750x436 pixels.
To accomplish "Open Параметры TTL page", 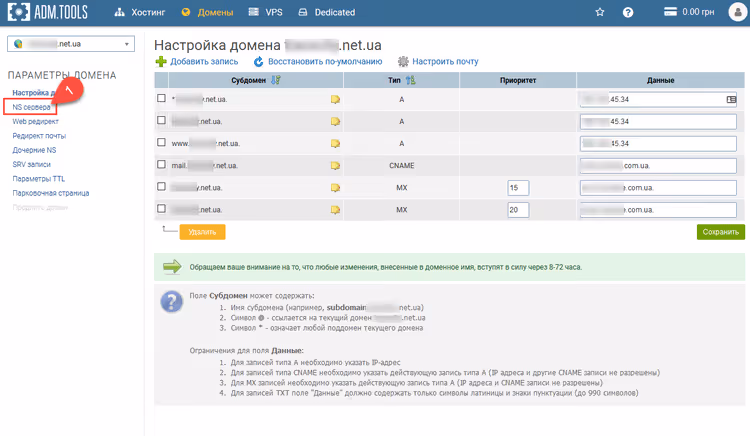I will [39, 179].
